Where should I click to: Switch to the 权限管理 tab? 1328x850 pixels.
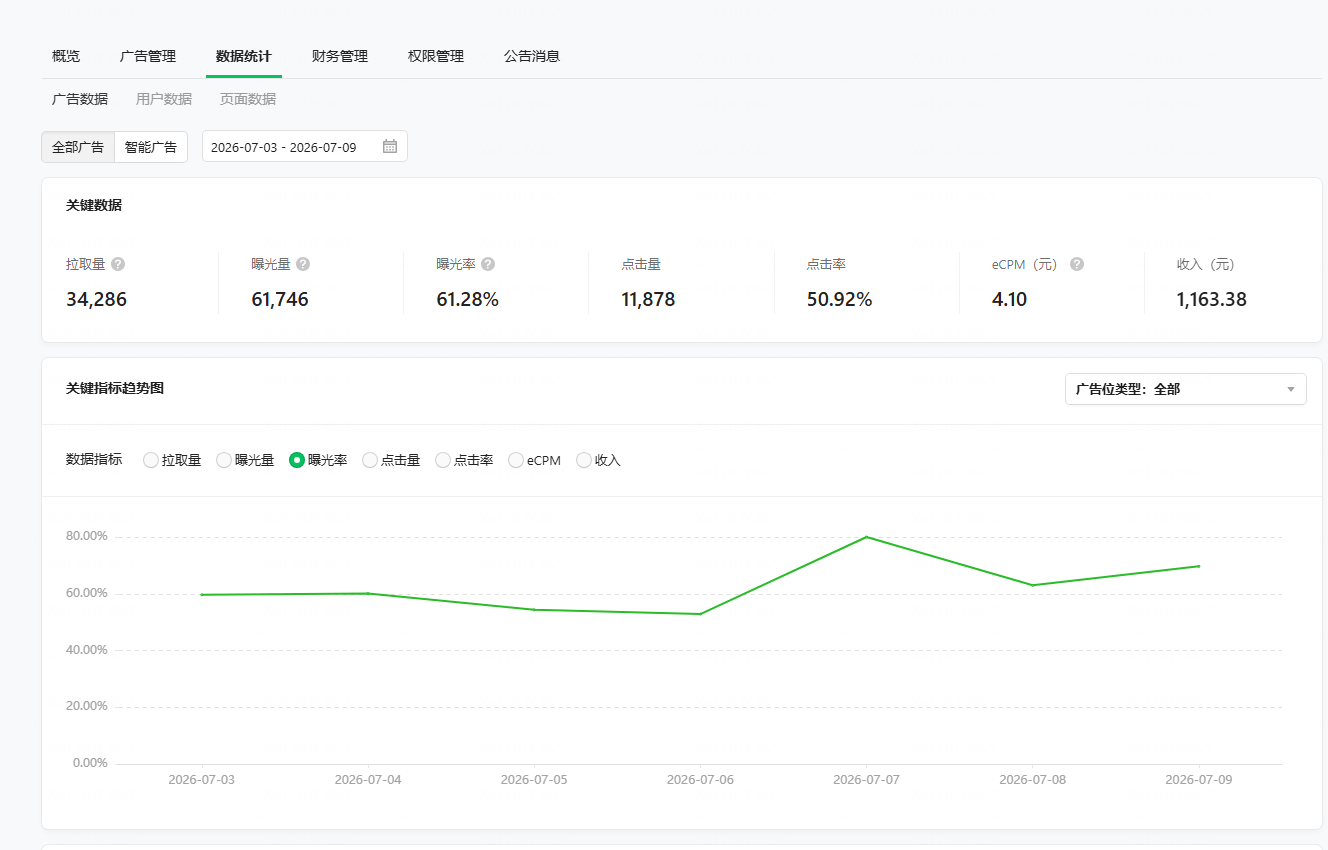coord(436,56)
